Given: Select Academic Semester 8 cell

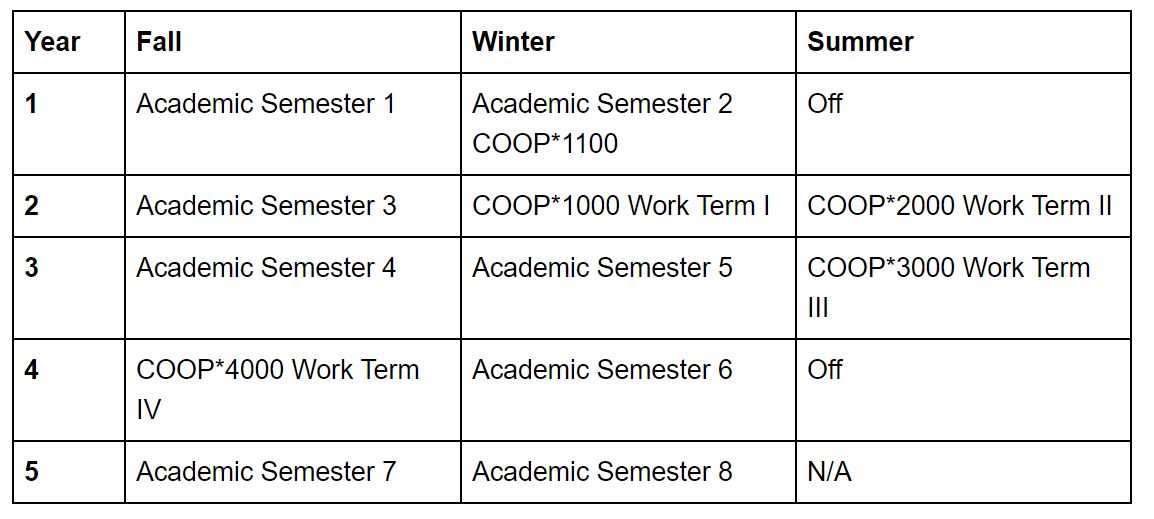Looking at the screenshot, I should 629,472.
